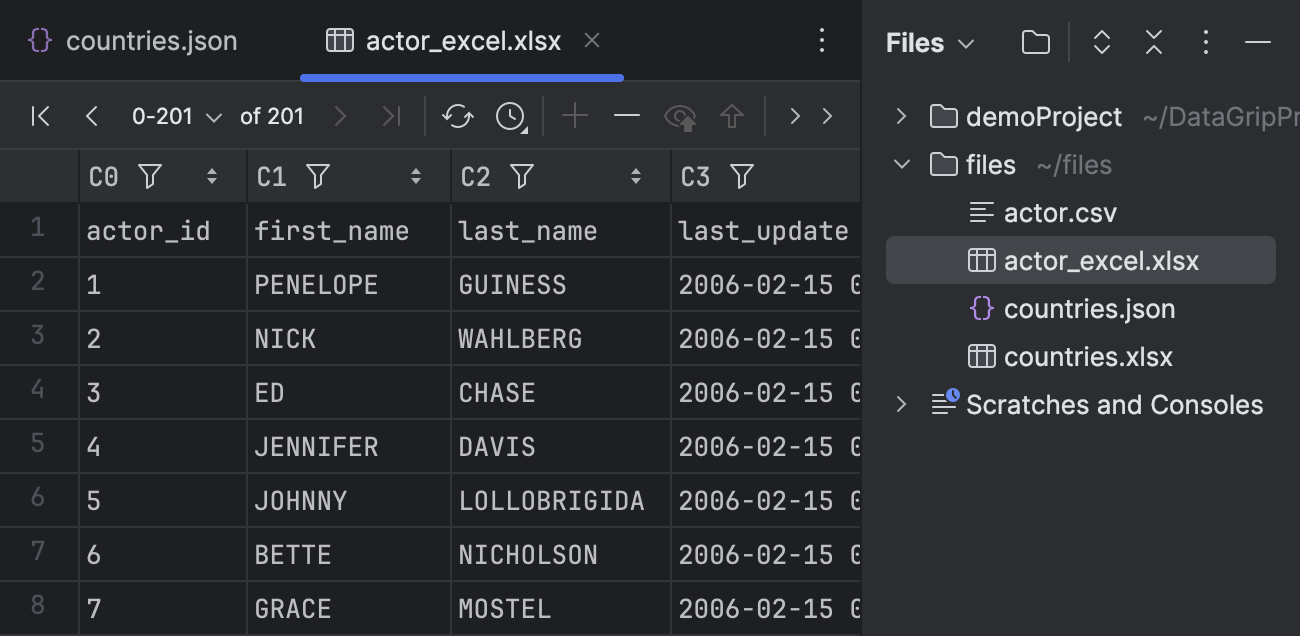Expand the demoProject folder

899,116
